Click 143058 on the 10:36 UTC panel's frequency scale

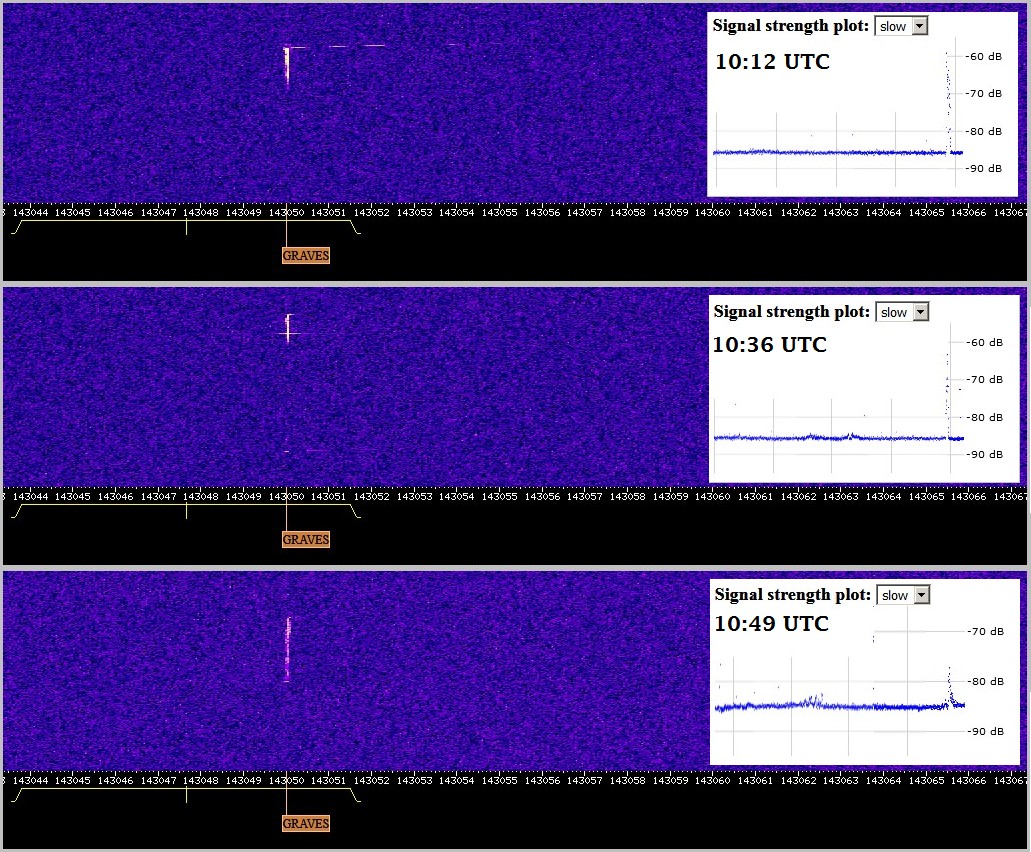[627, 496]
